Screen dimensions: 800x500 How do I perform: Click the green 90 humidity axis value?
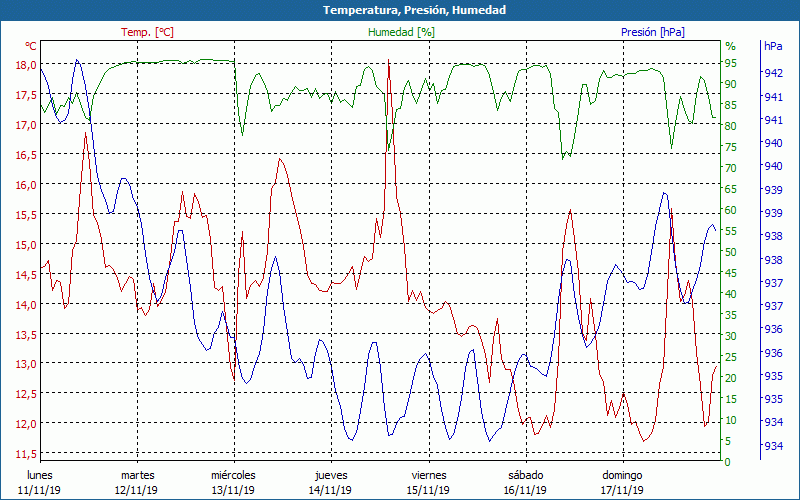[x=731, y=84]
